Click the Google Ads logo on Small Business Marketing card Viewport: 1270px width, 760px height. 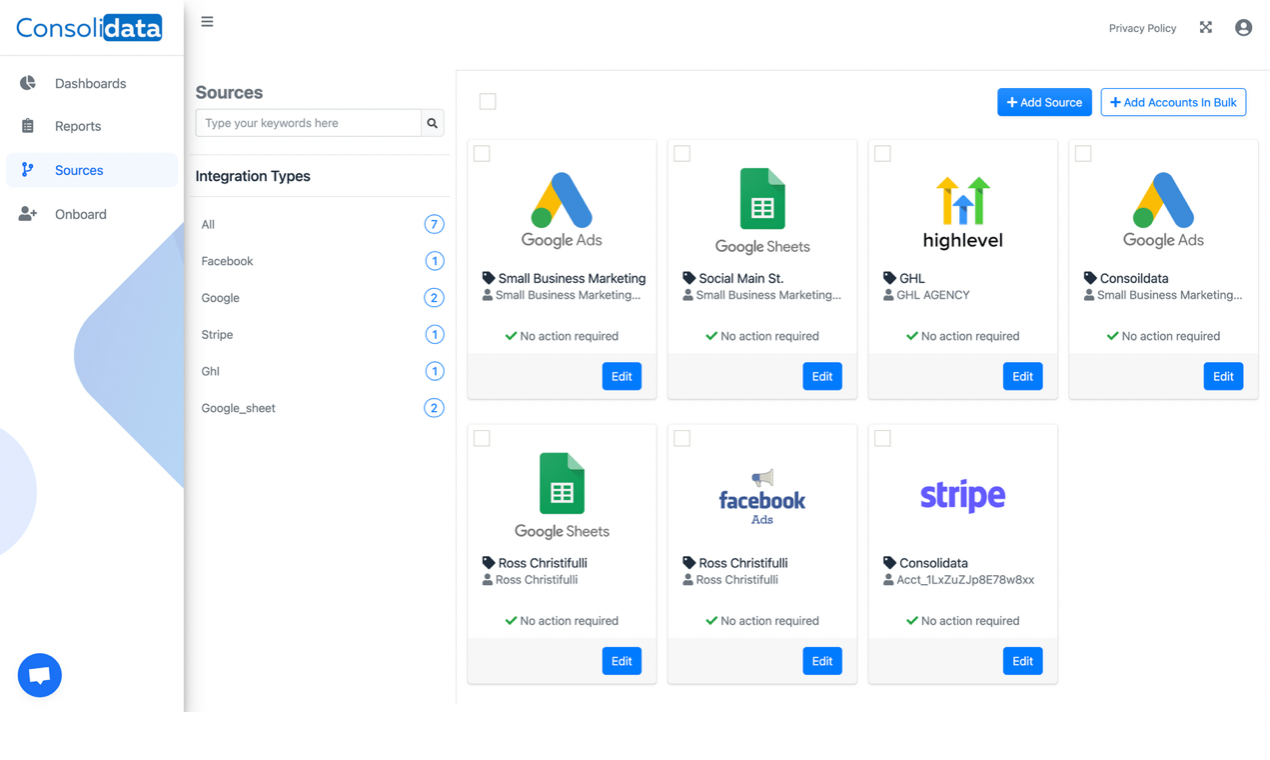(562, 211)
